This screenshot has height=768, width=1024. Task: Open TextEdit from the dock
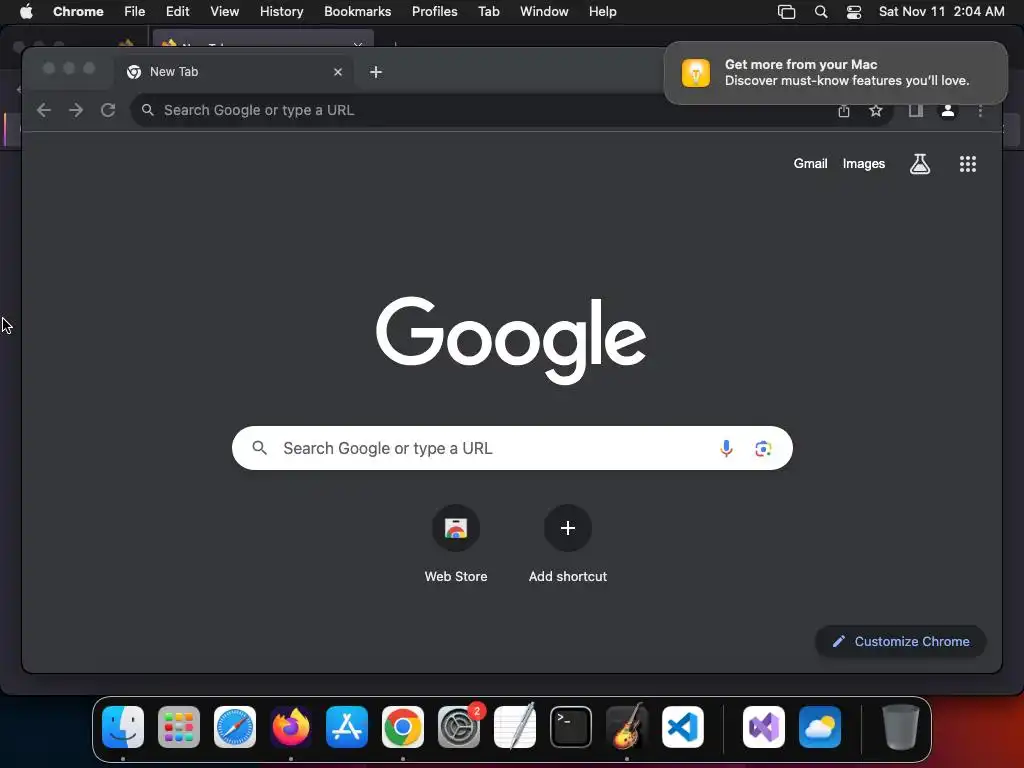[515, 727]
